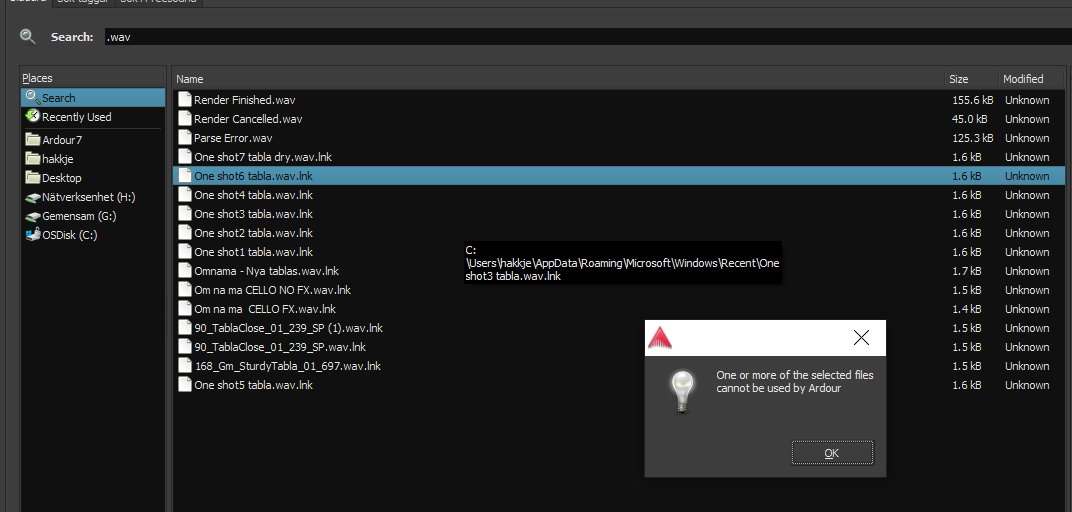
Task: Select the Parse Error.wav file icon
Action: click(x=184, y=138)
